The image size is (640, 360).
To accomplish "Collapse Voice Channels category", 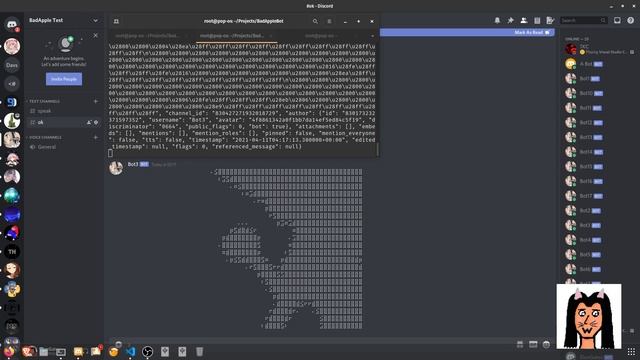I will click(x=44, y=137).
